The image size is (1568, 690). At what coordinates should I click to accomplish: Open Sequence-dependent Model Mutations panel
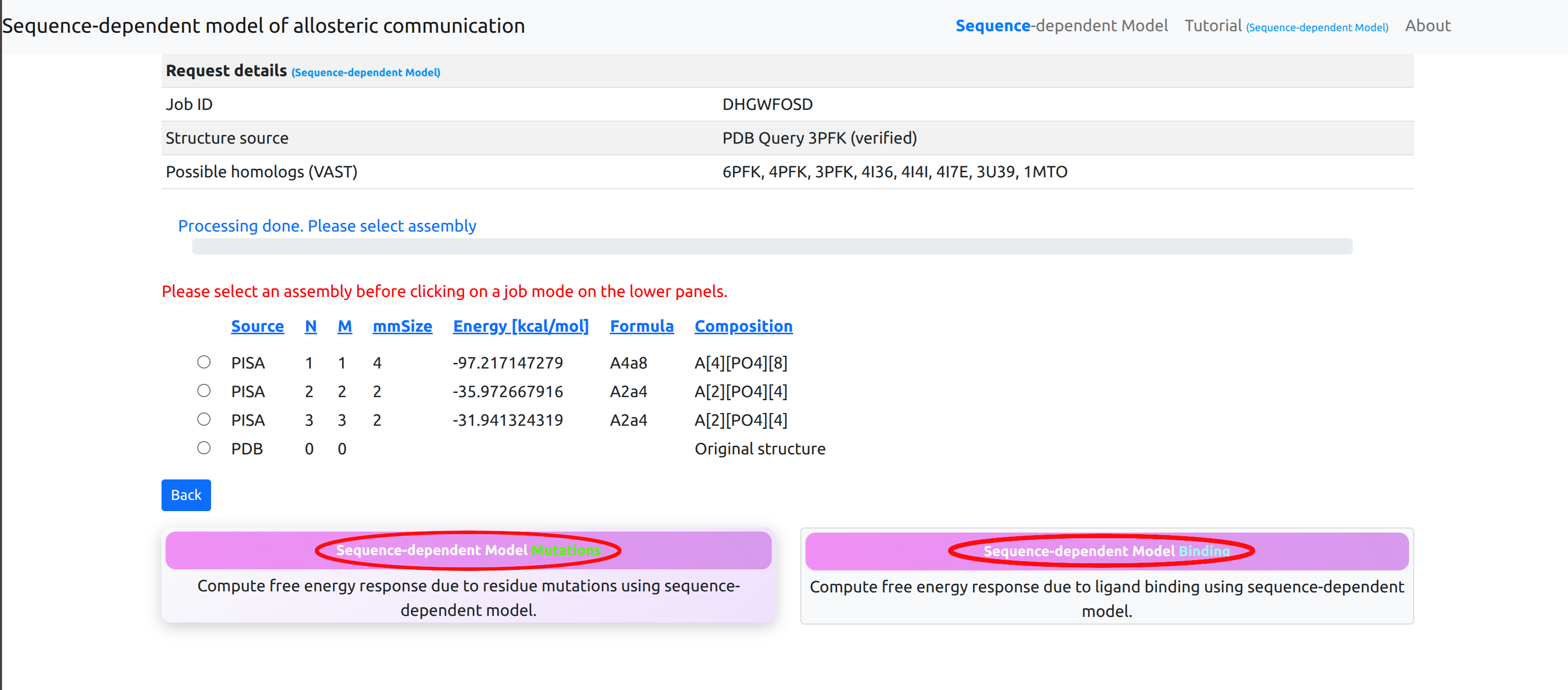(468, 550)
